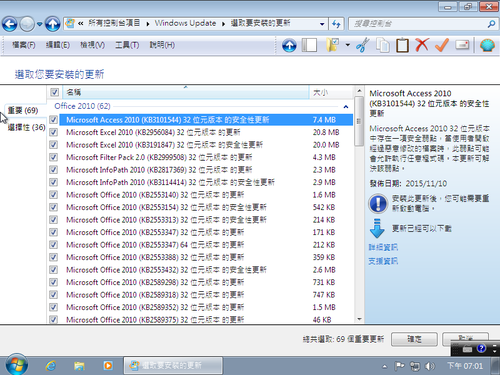Click the orange checkmark toolbar icon
This screenshot has width=500, height=375.
[x=442, y=45]
